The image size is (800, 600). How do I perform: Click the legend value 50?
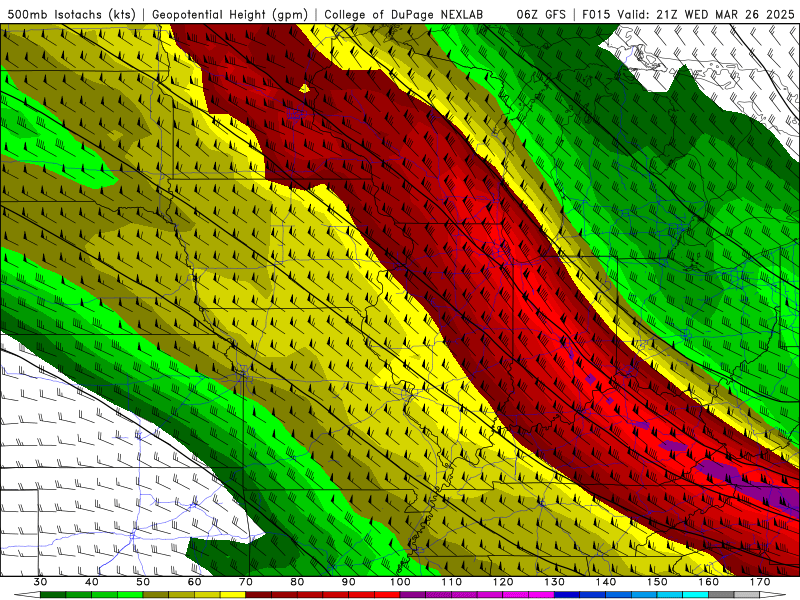click(x=143, y=582)
